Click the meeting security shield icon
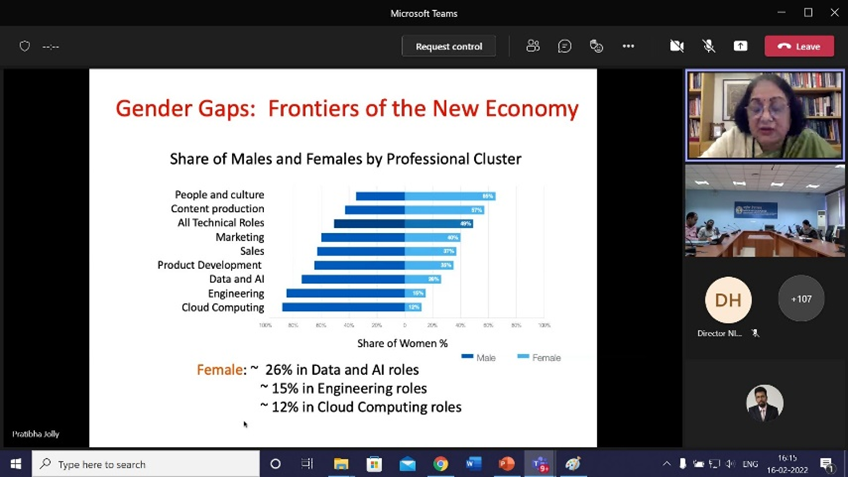This screenshot has height=477, width=848. click(x=25, y=46)
